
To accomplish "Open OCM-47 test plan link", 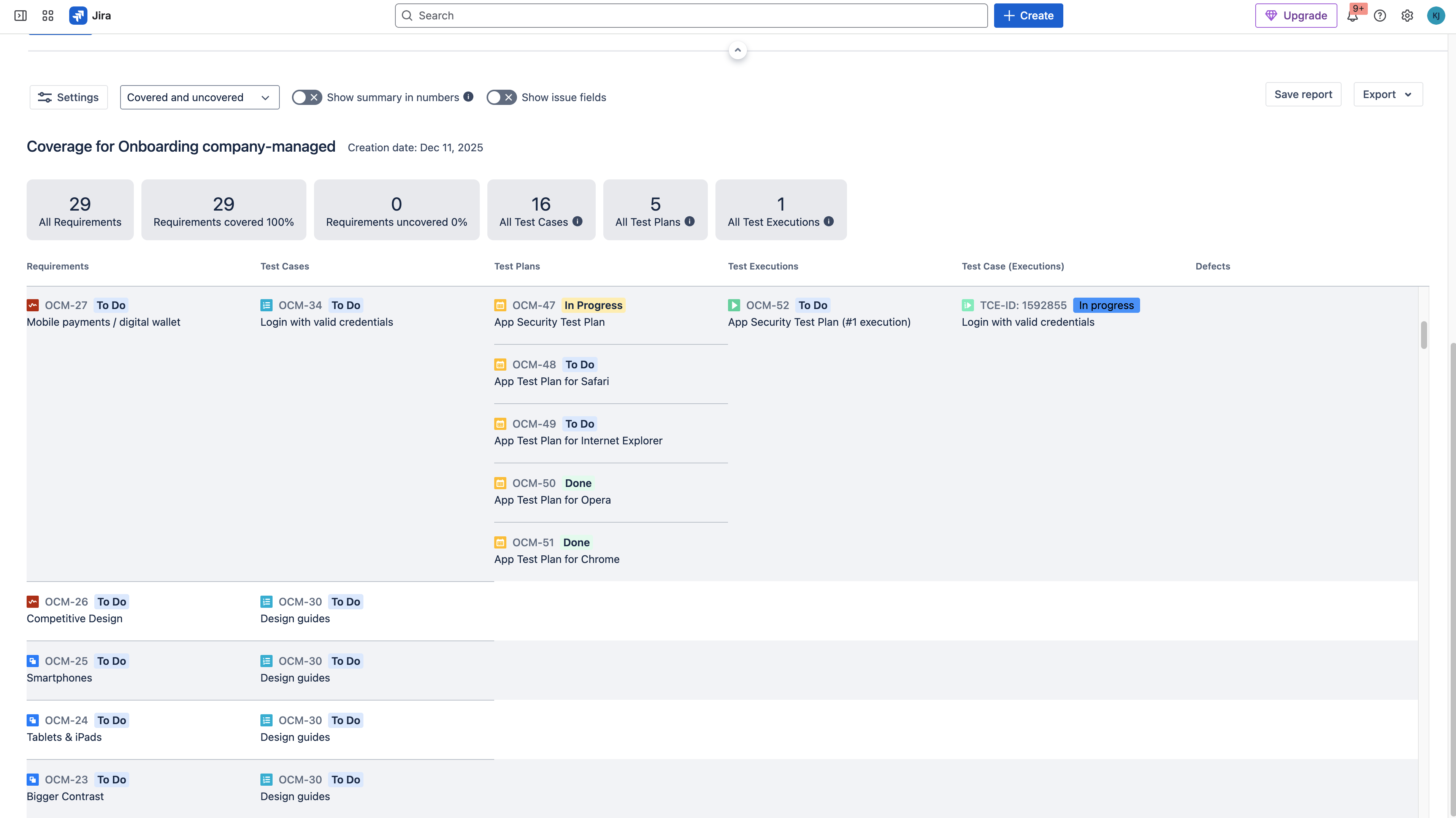I will (x=534, y=305).
